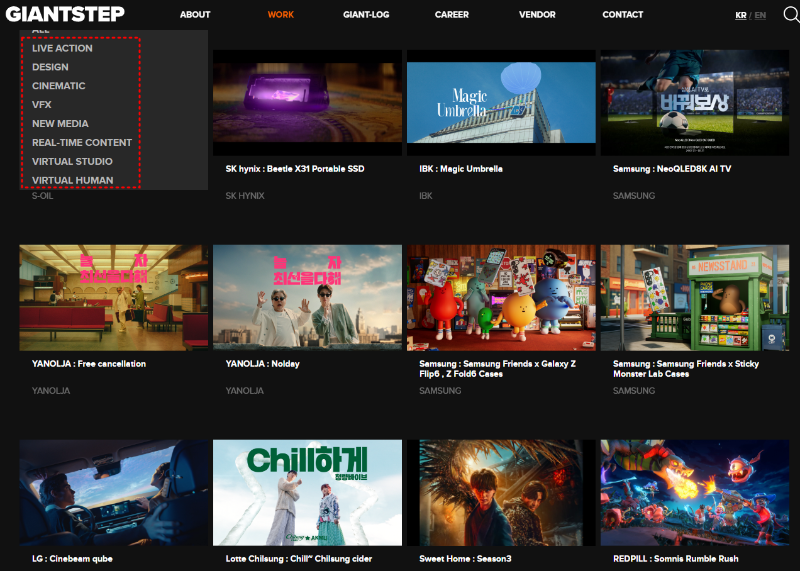Click 'SAMSUNG' label under Sticky Monster Lab

(x=634, y=391)
